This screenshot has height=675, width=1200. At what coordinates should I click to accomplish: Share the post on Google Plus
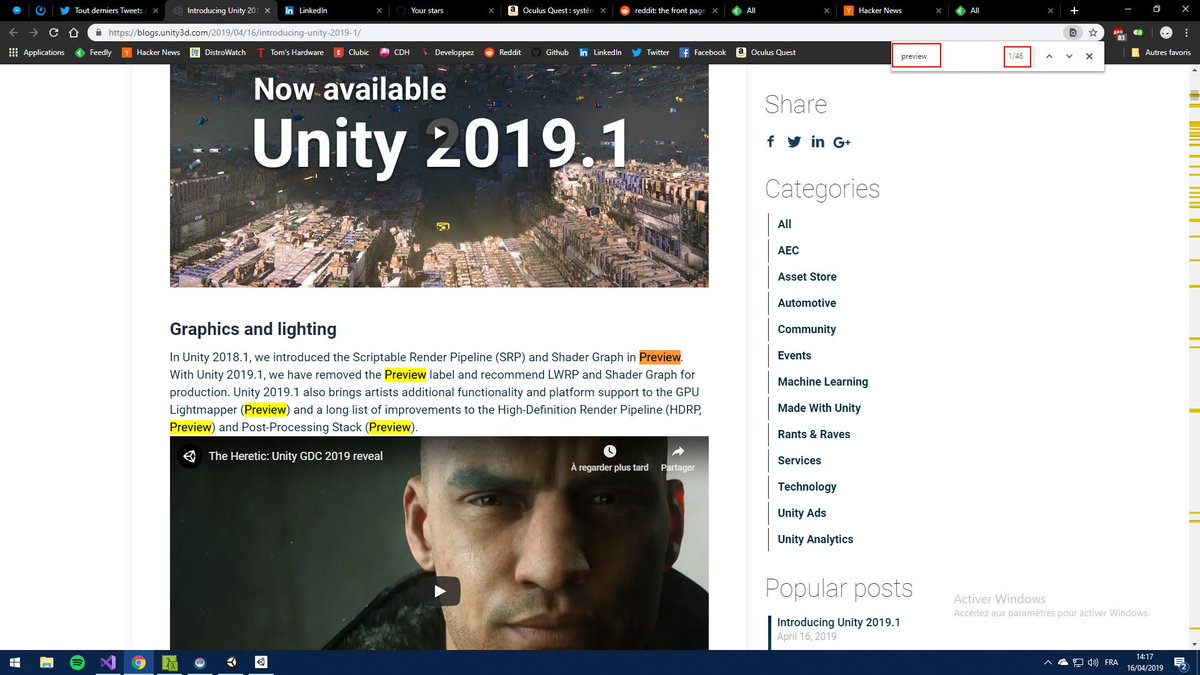tap(842, 142)
